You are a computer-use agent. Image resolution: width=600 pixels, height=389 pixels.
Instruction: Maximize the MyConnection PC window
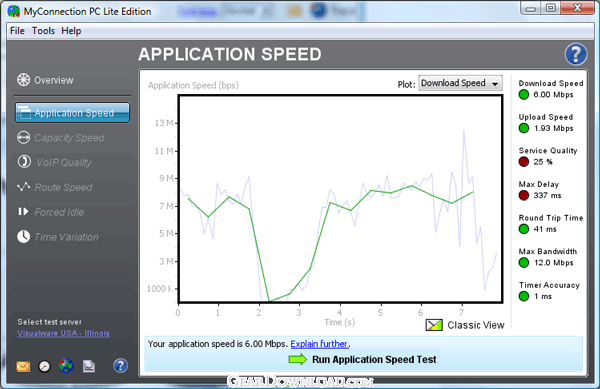[x=550, y=8]
